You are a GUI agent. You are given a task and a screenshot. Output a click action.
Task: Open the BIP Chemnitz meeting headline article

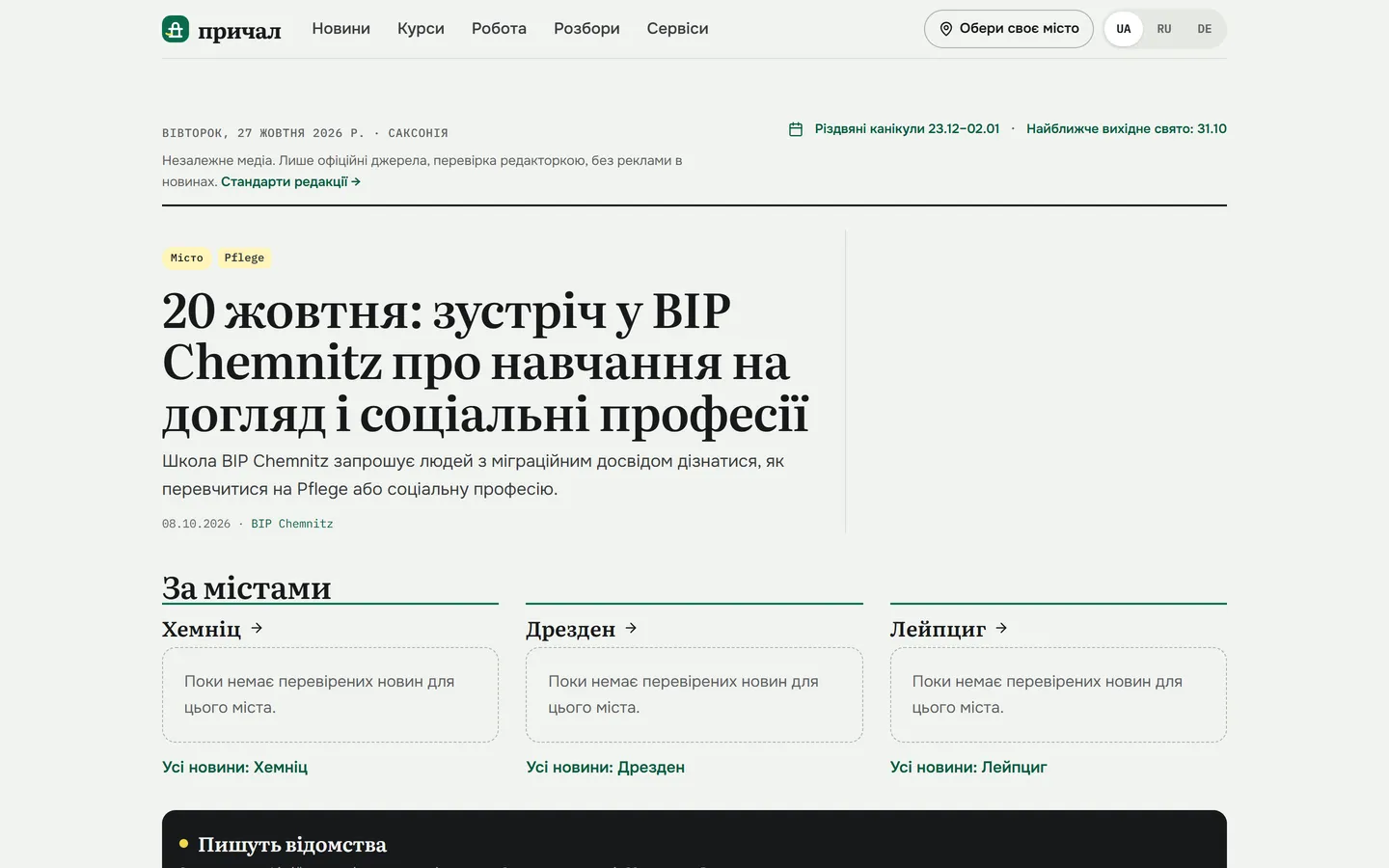tap(485, 363)
